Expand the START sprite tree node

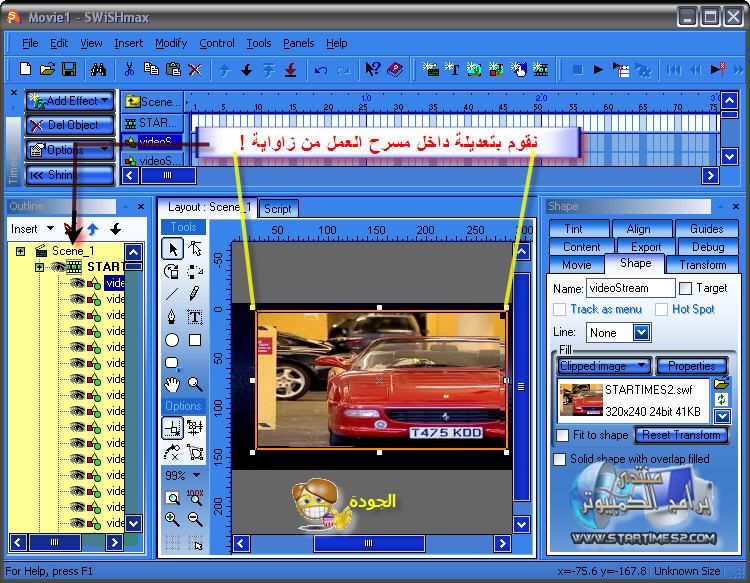40,267
